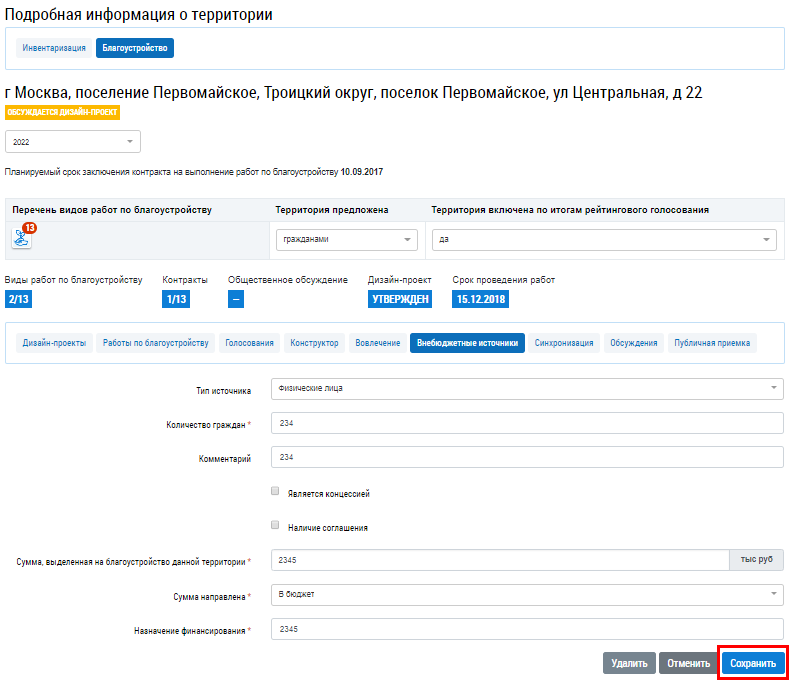Focus the «Назначение финансирования» input field
The width and height of the screenshot is (803, 685).
(527, 629)
